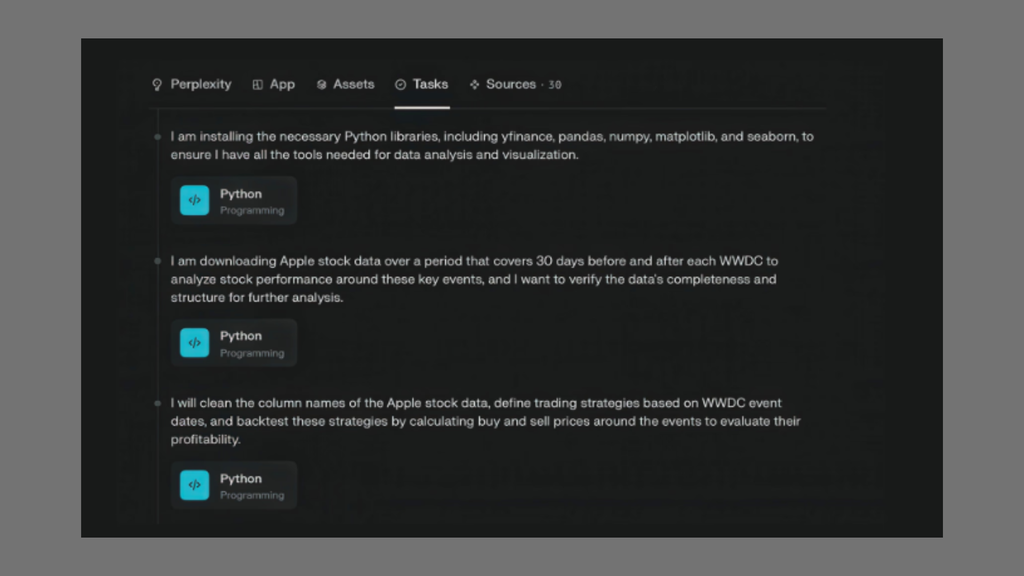Open the Perplexity tab
Image resolution: width=1024 pixels, height=576 pixels.
(191, 84)
